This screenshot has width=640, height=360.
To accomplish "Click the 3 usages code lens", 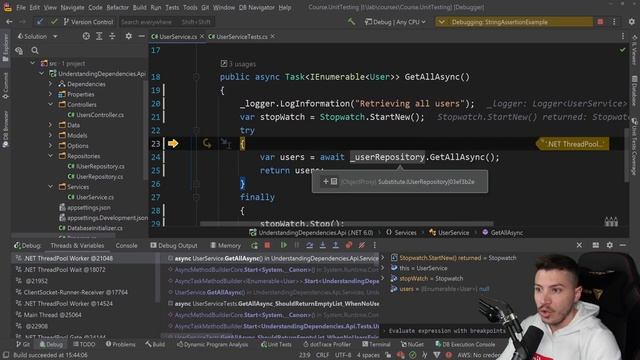I will (238, 64).
